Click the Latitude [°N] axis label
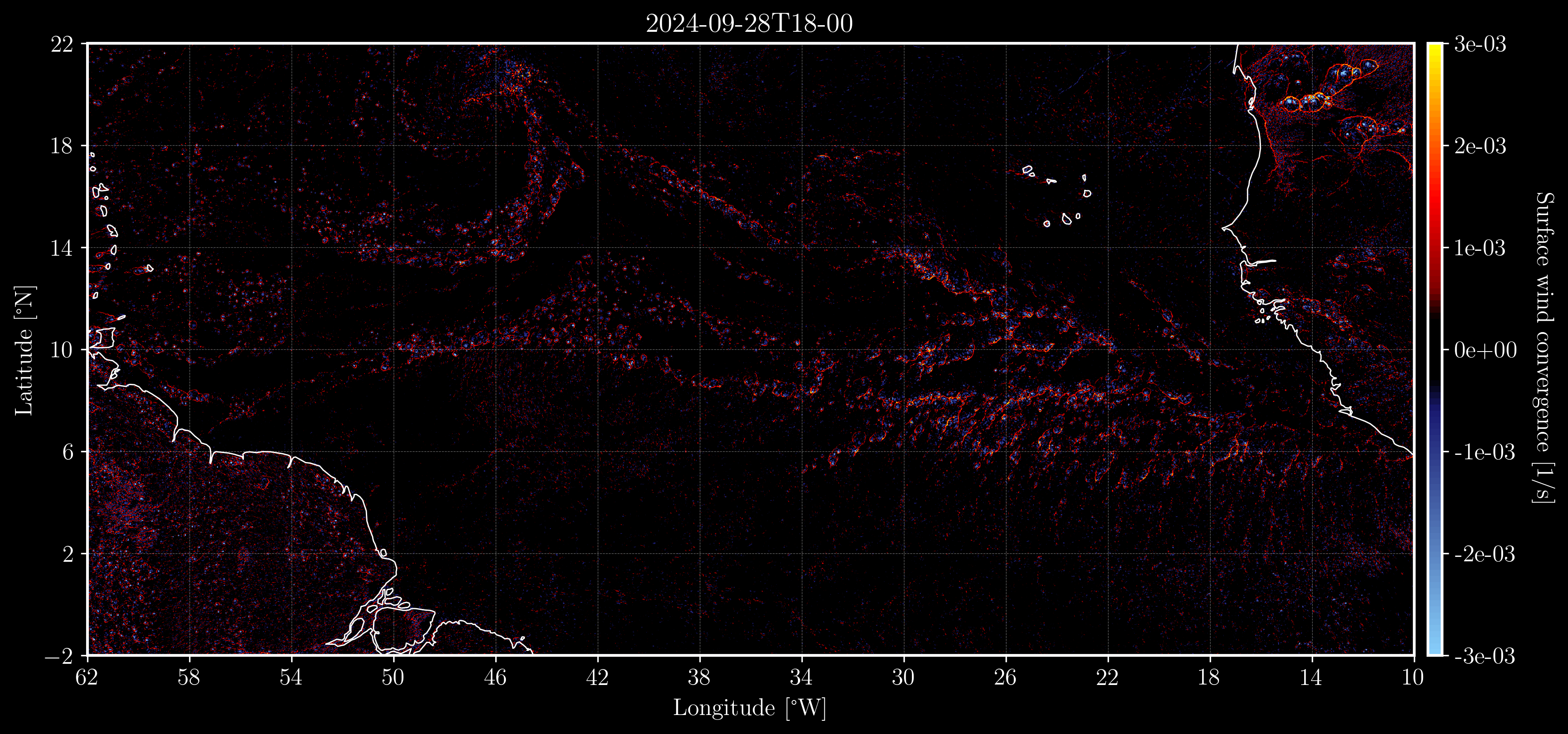Viewport: 1568px width, 734px height. pos(24,350)
